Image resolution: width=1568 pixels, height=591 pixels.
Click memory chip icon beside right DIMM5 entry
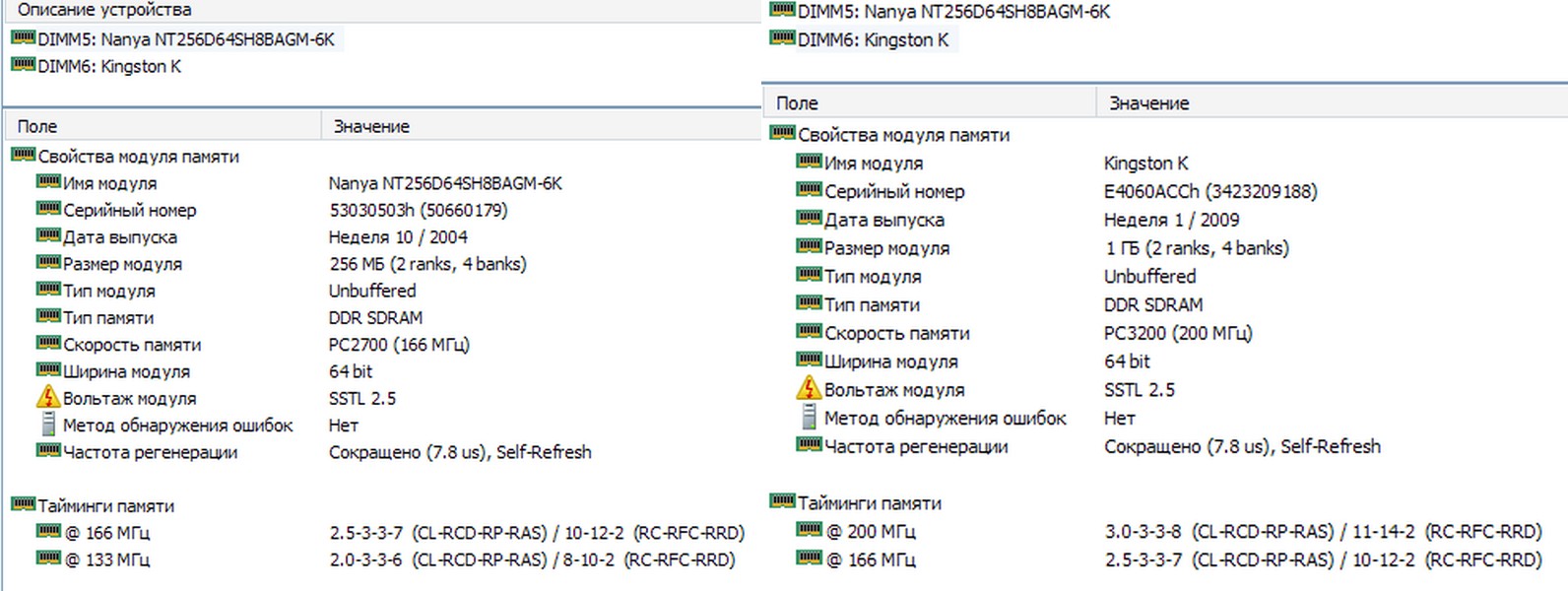[783, 10]
